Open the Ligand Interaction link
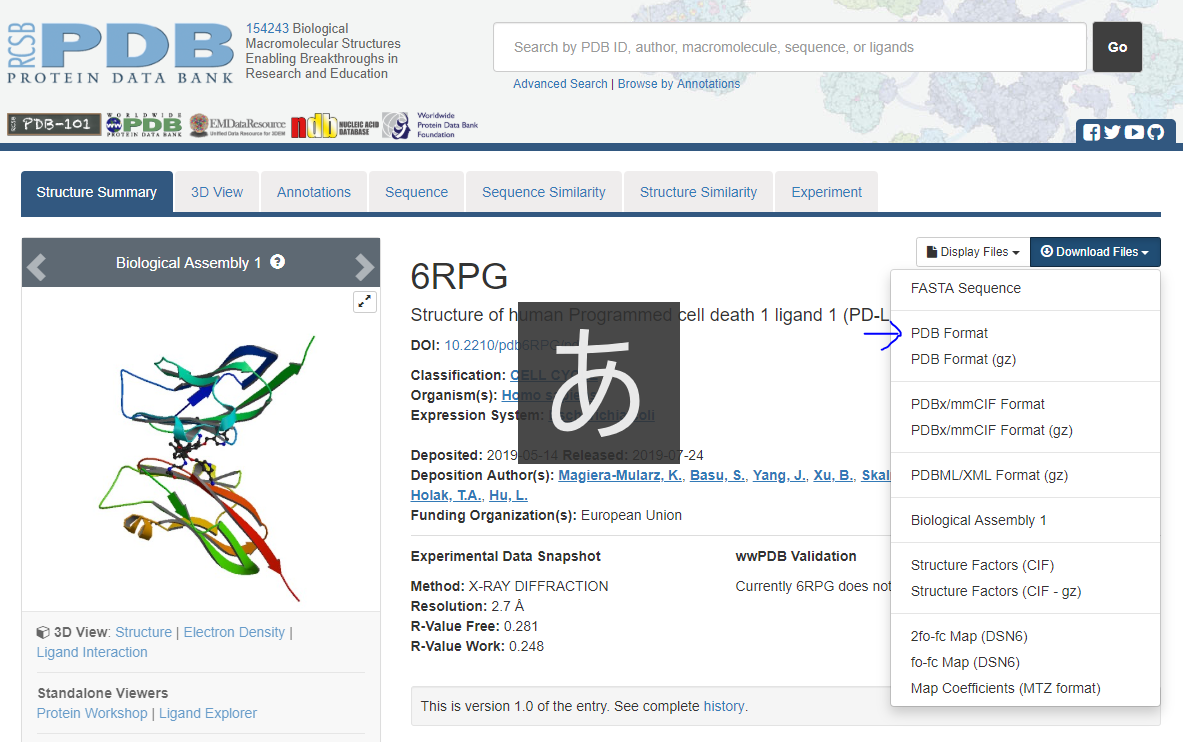This screenshot has height=742, width=1183. tap(92, 652)
